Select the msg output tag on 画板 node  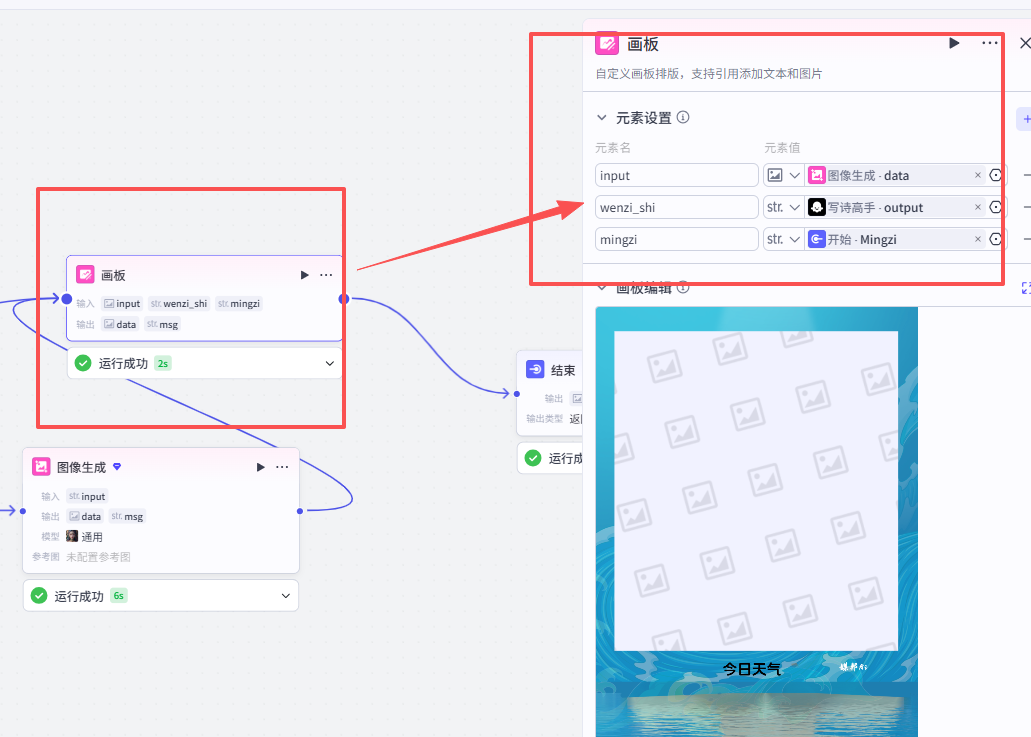[x=162, y=324]
